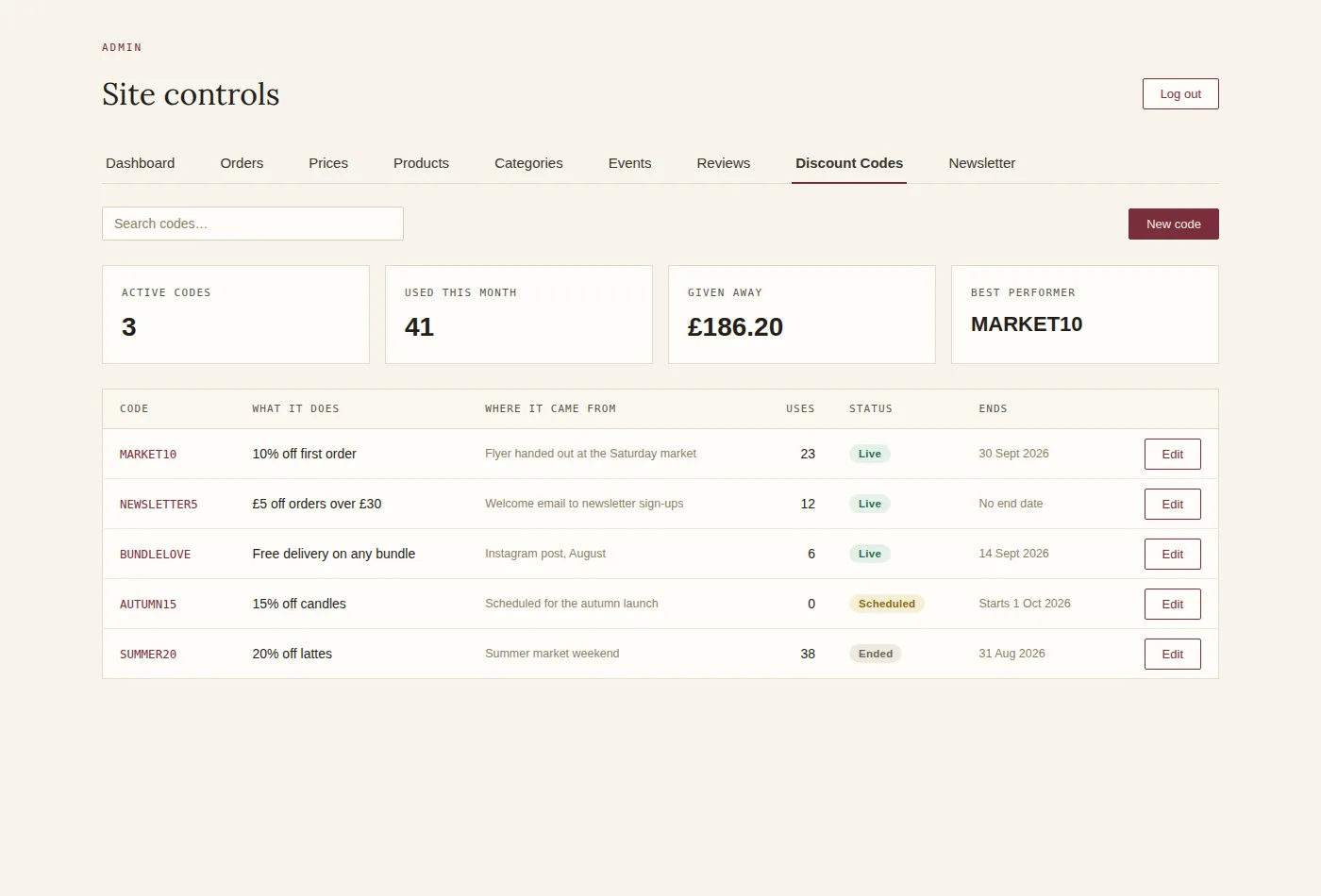Click the Ends column header

coord(993,409)
